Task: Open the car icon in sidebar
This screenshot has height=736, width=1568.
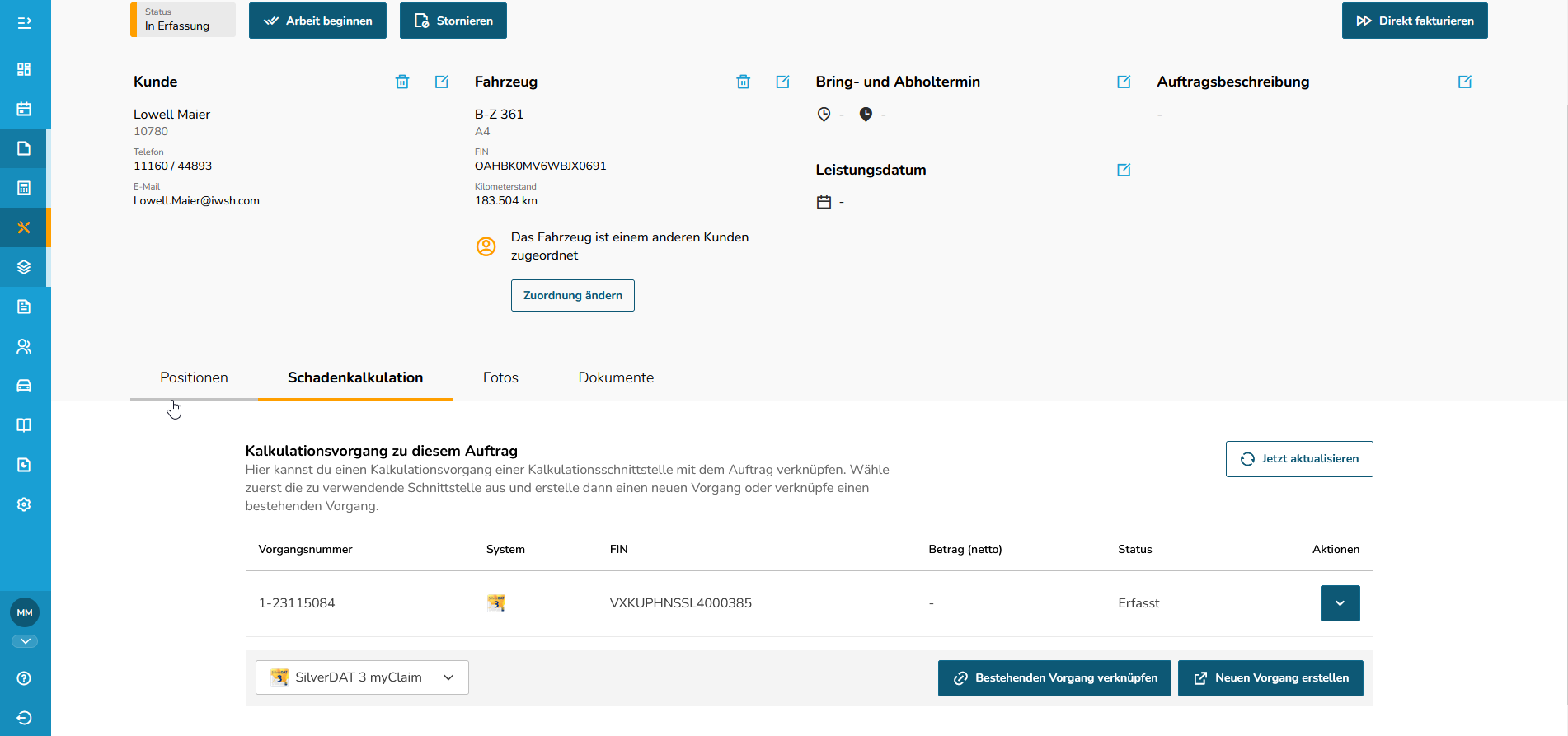Action: (x=24, y=386)
